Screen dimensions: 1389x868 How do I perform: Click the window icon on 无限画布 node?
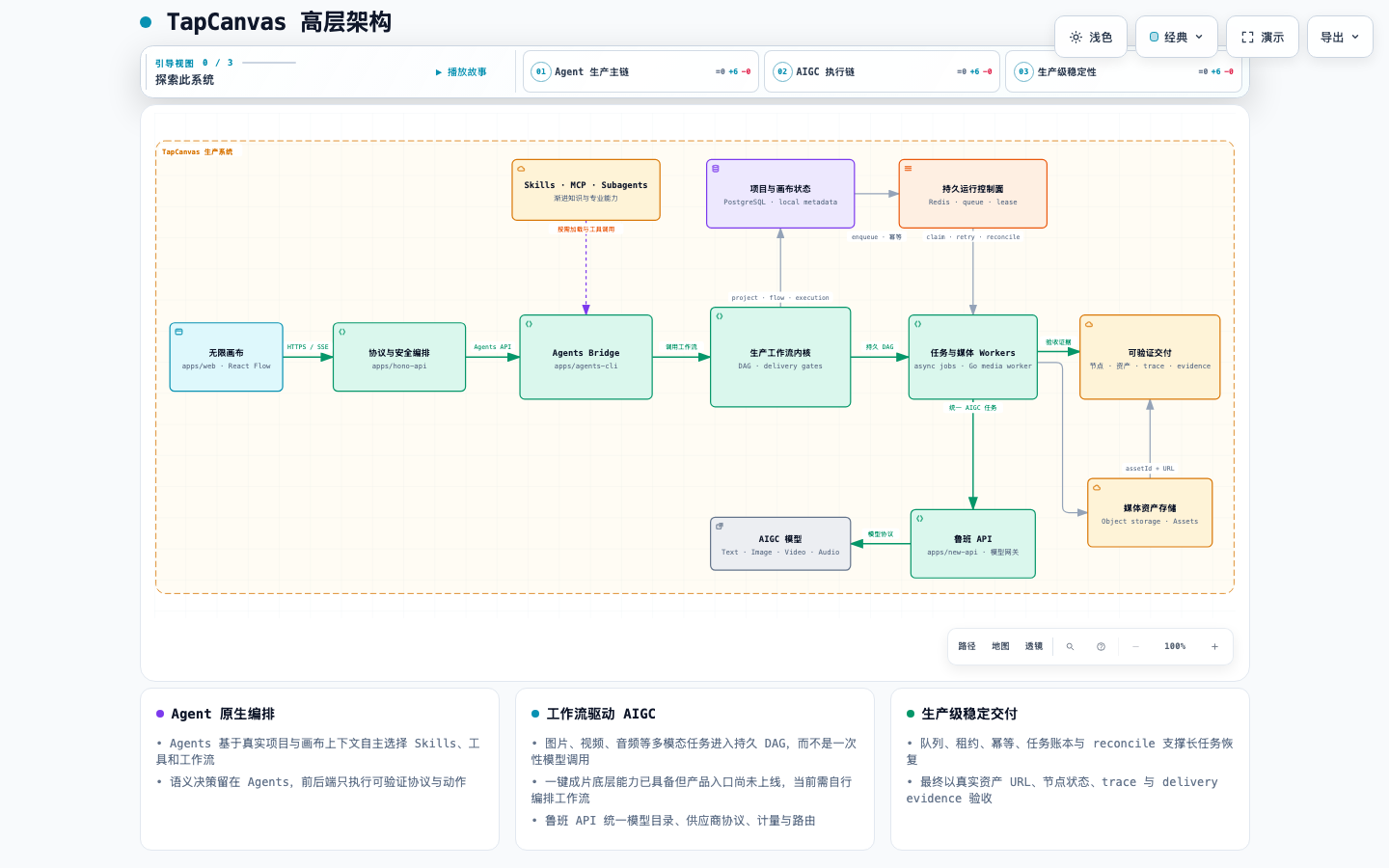[178, 332]
